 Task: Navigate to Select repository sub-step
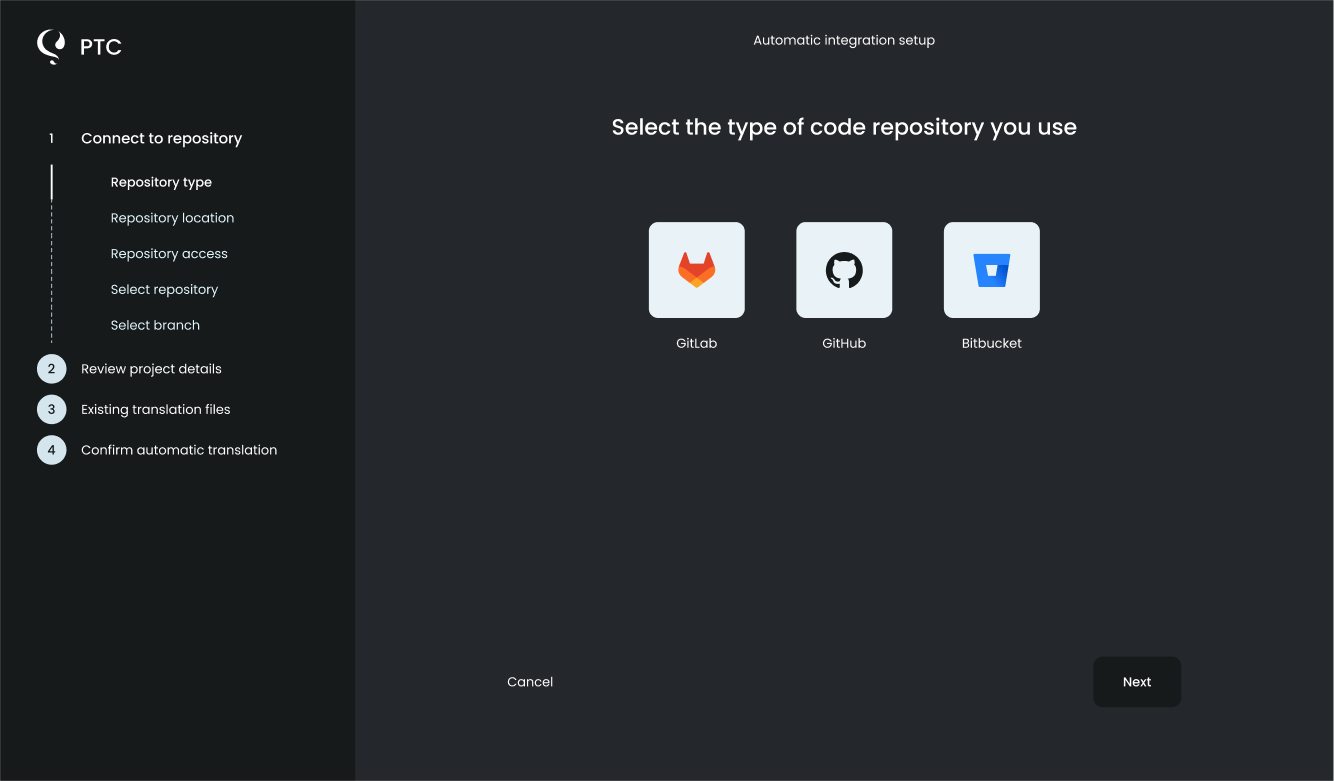pos(164,290)
